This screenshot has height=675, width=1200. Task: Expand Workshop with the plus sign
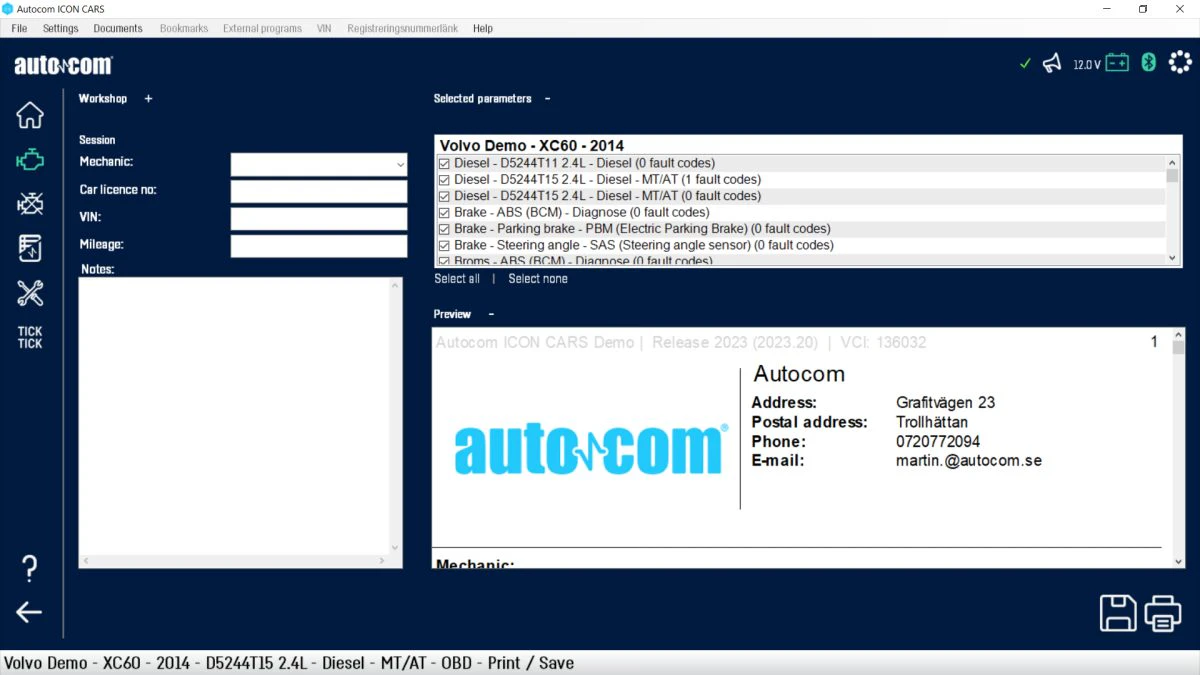148,98
